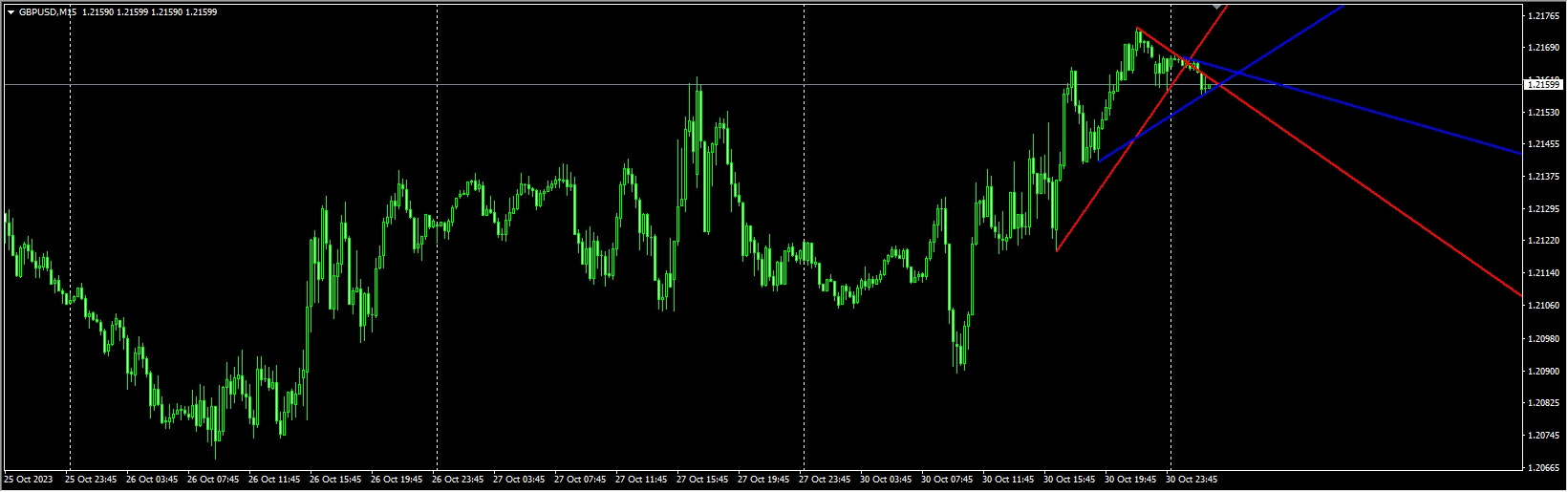Click the 25 Oct 2023 date label
This screenshot has width=1568, height=492.
(29, 480)
